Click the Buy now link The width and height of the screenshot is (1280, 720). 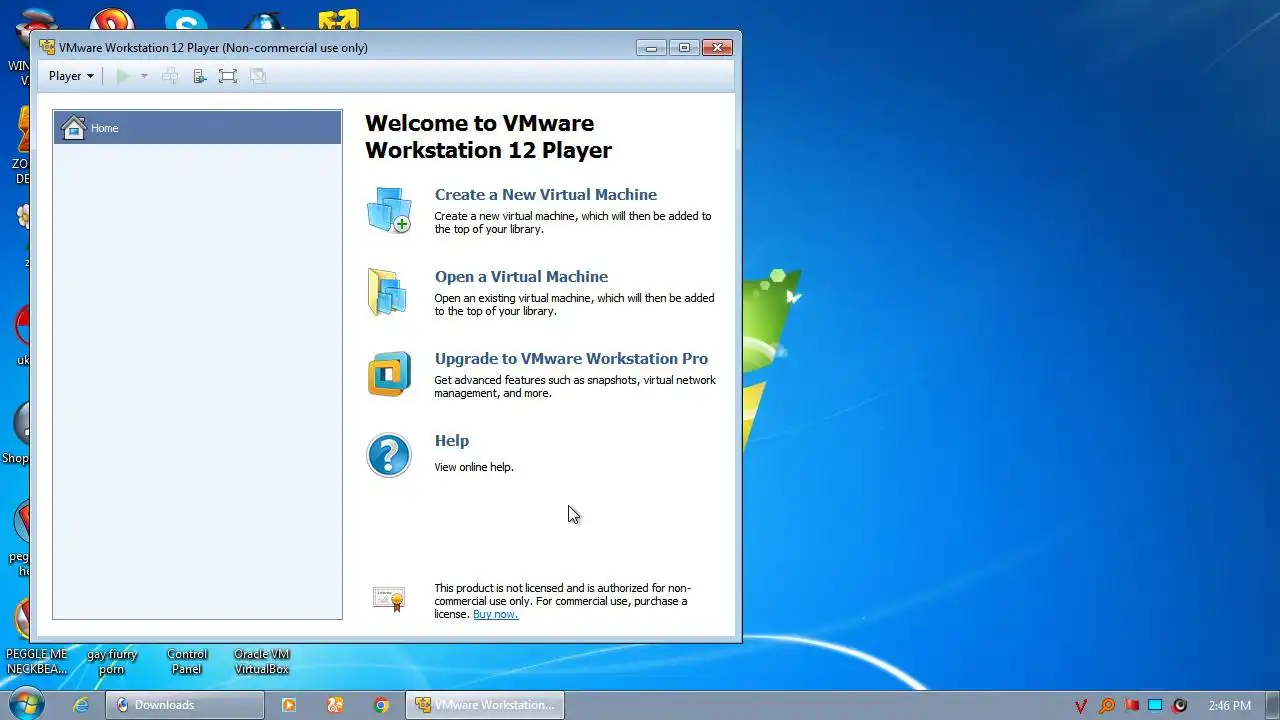[495, 614]
